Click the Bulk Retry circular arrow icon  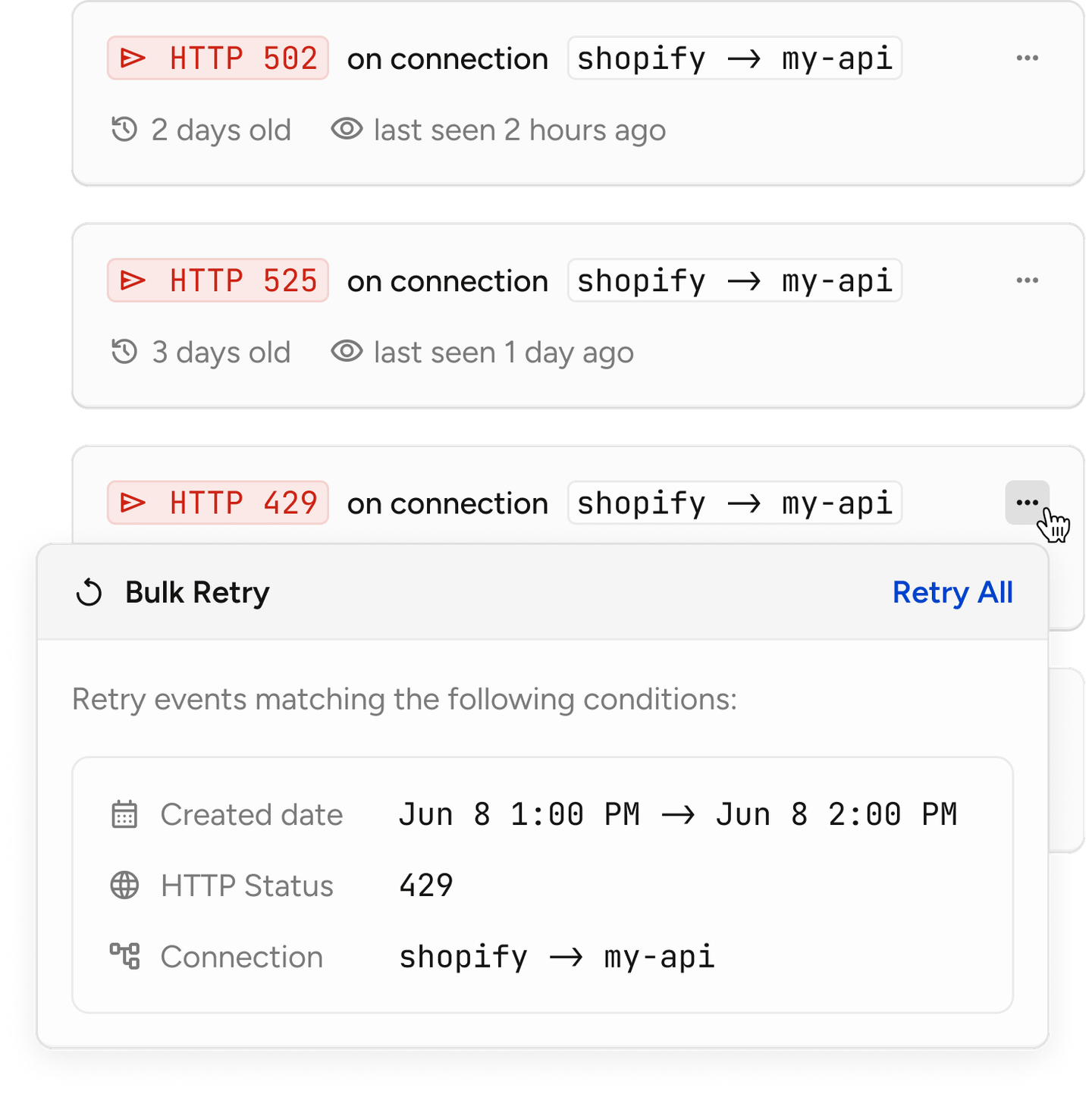[x=89, y=593]
